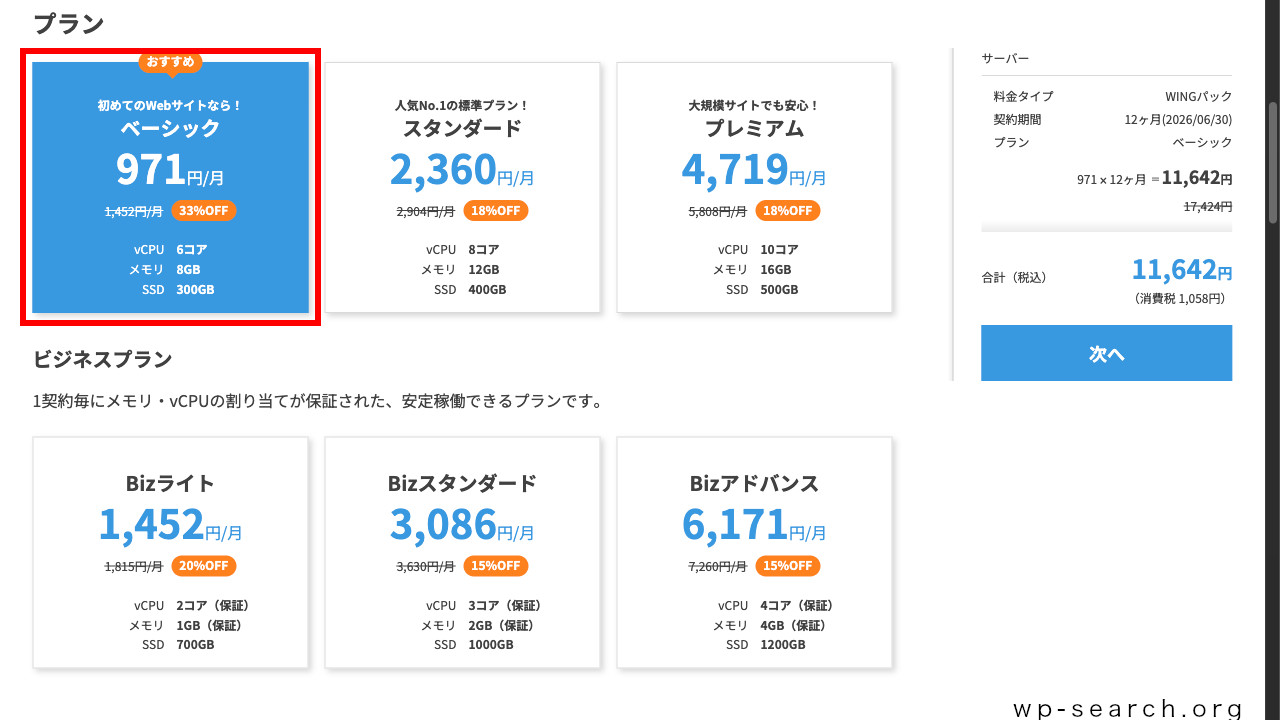Click the 15%OFF badge on Bizアドバンス

click(787, 566)
